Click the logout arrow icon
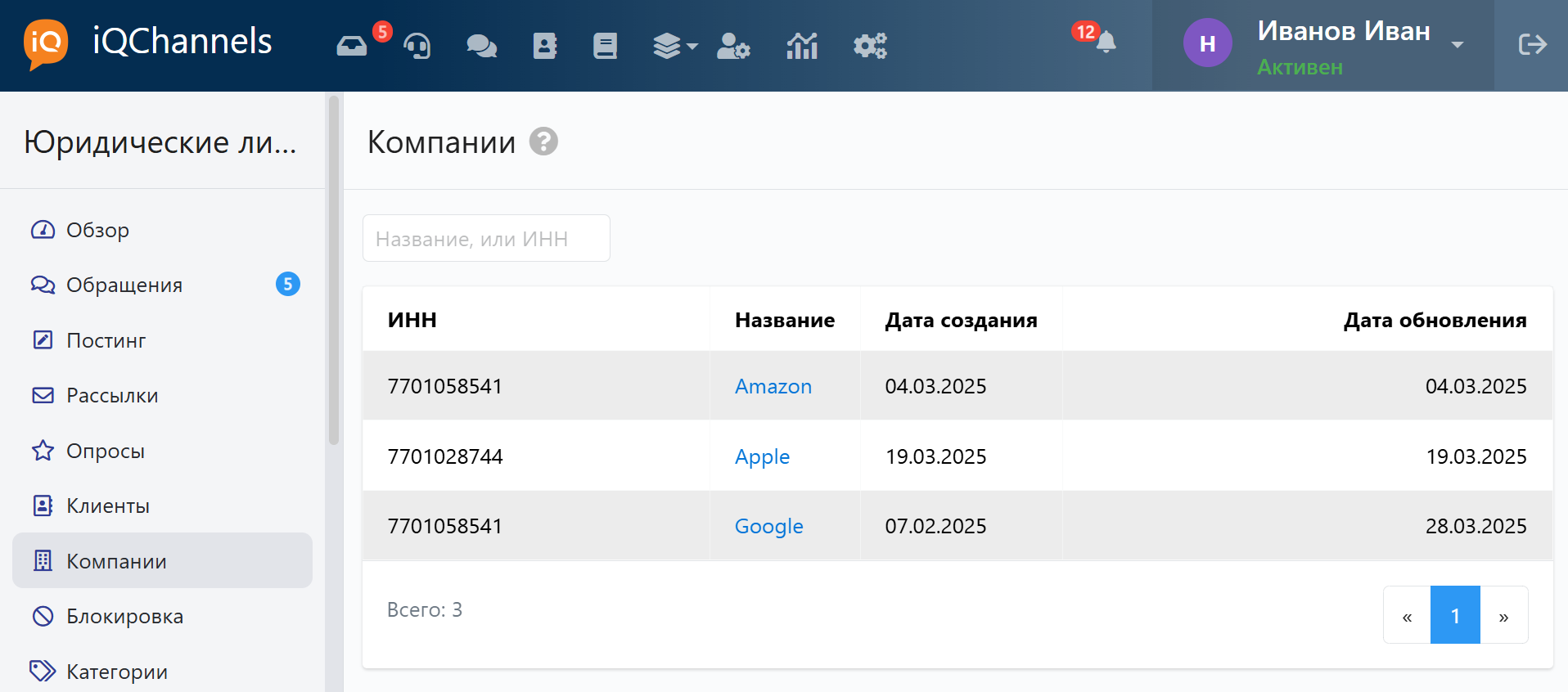Image resolution: width=1568 pixels, height=692 pixels. (x=1532, y=44)
